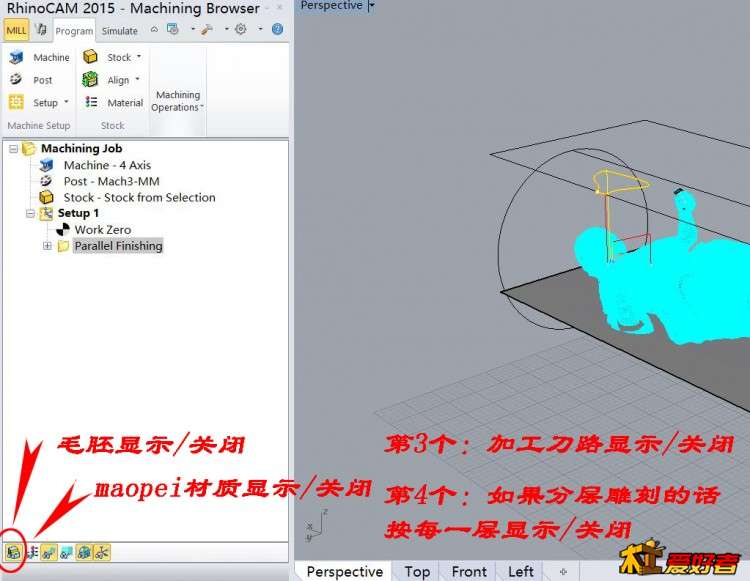The image size is (750, 581).
Task: Click the Material ribbon icon
Action: (91, 102)
